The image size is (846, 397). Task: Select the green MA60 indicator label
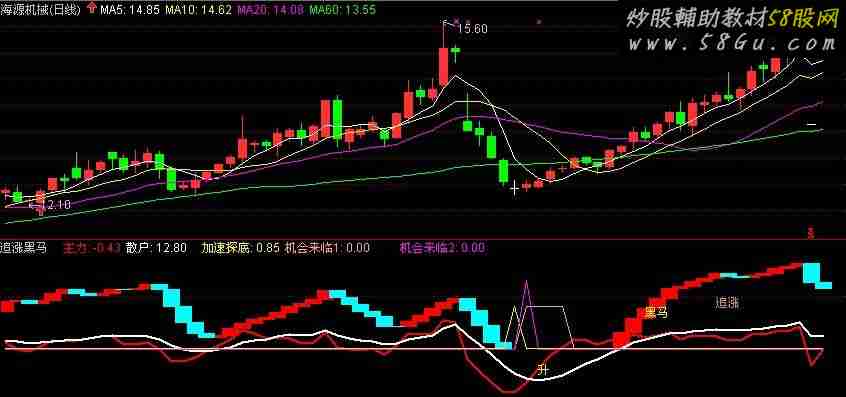343,10
